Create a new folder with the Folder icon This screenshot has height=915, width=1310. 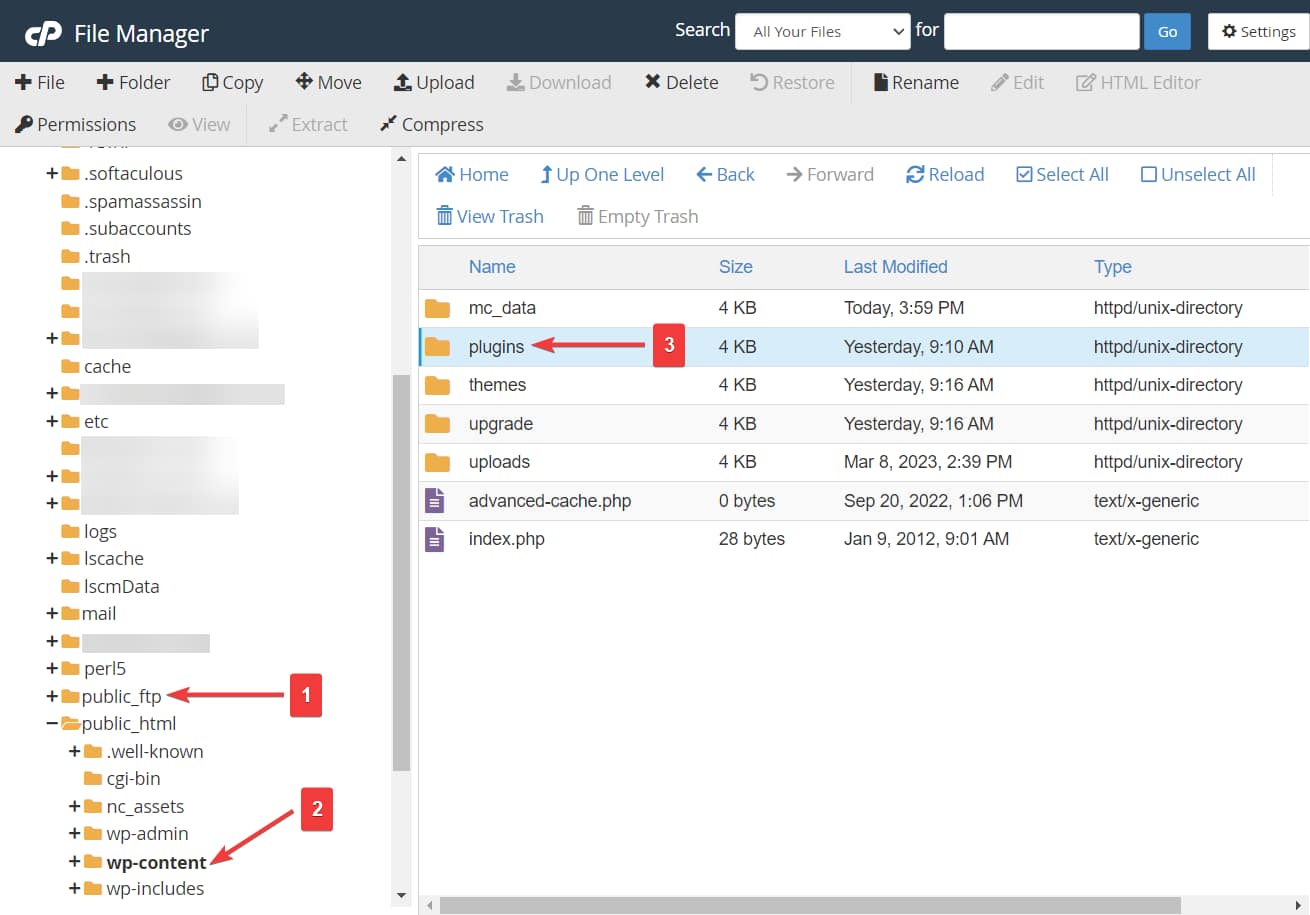click(x=133, y=82)
